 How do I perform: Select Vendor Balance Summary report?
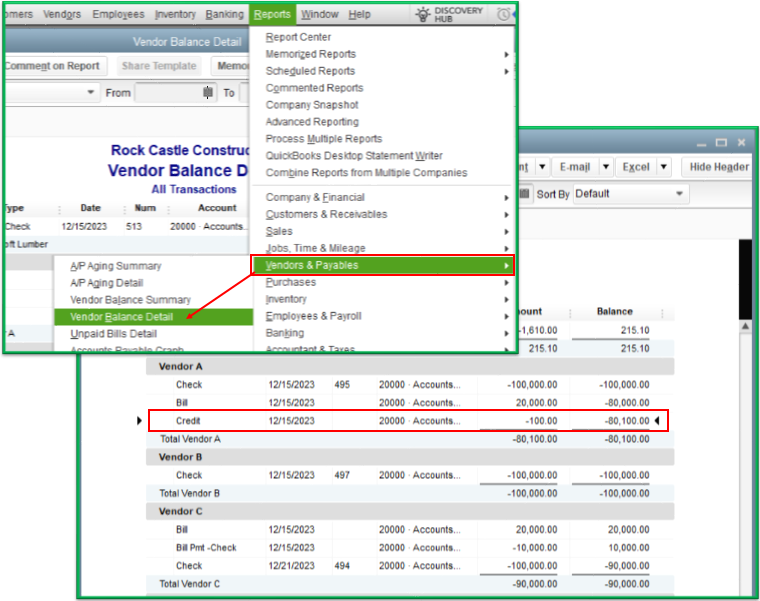[130, 300]
